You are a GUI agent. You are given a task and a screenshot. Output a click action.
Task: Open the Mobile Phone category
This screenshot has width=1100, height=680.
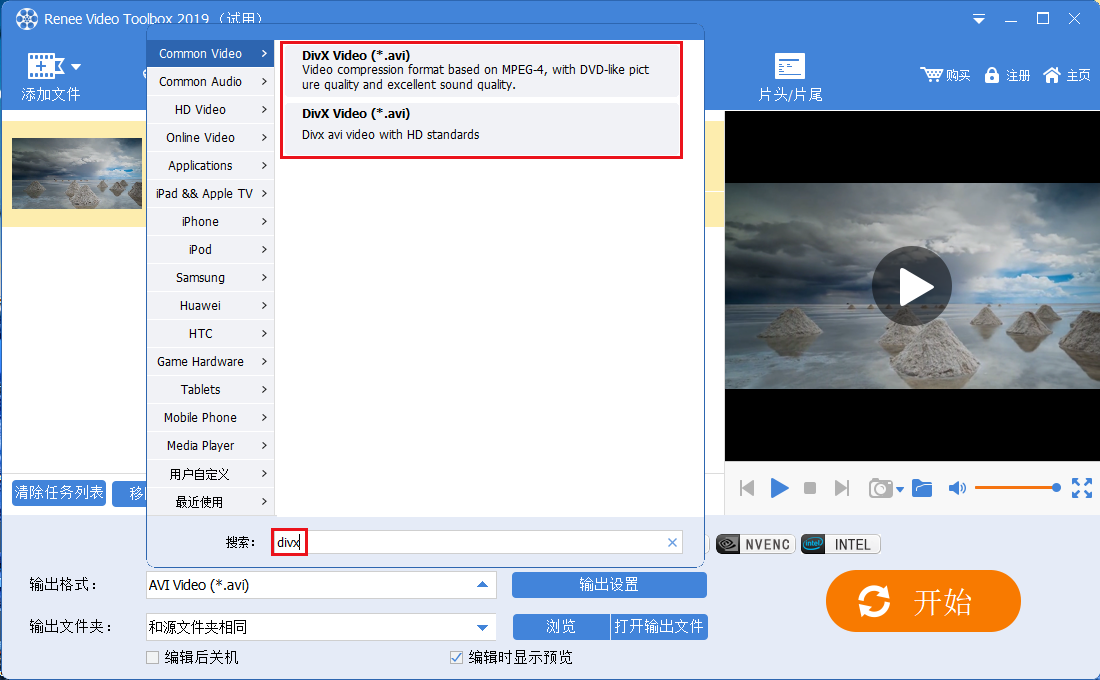tap(210, 418)
